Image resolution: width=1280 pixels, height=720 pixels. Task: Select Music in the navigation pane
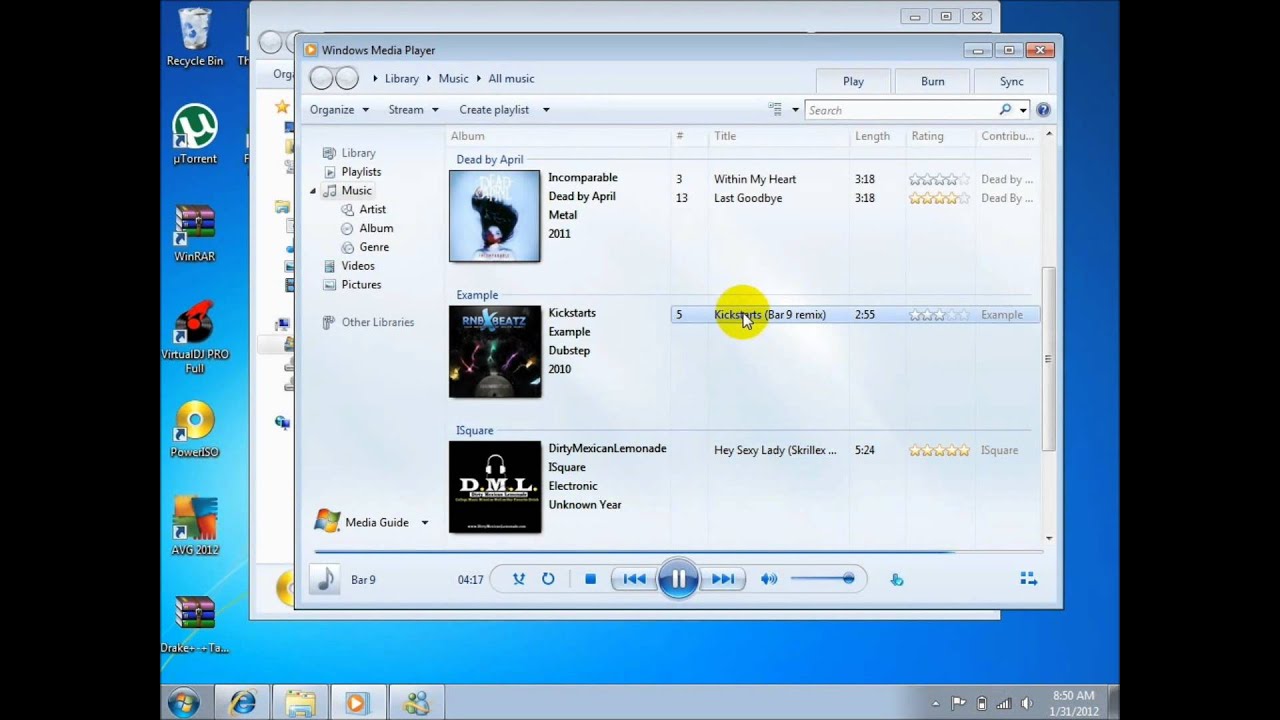[356, 191]
